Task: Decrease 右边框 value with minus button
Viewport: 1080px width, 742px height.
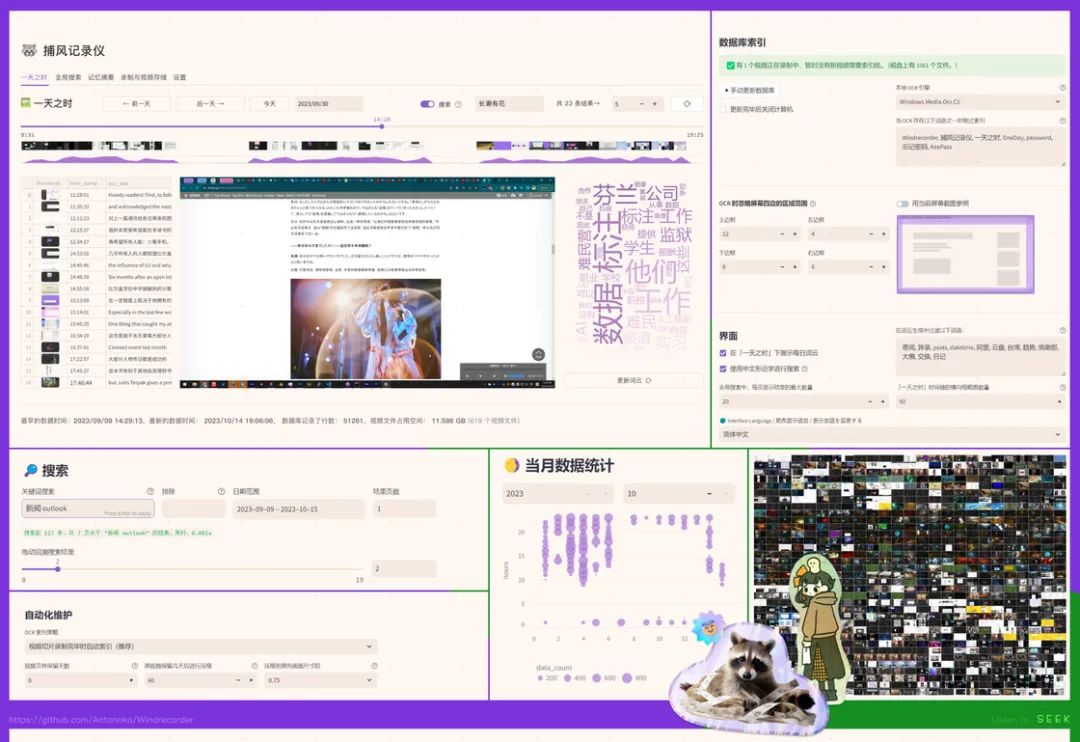Action: coord(871,267)
